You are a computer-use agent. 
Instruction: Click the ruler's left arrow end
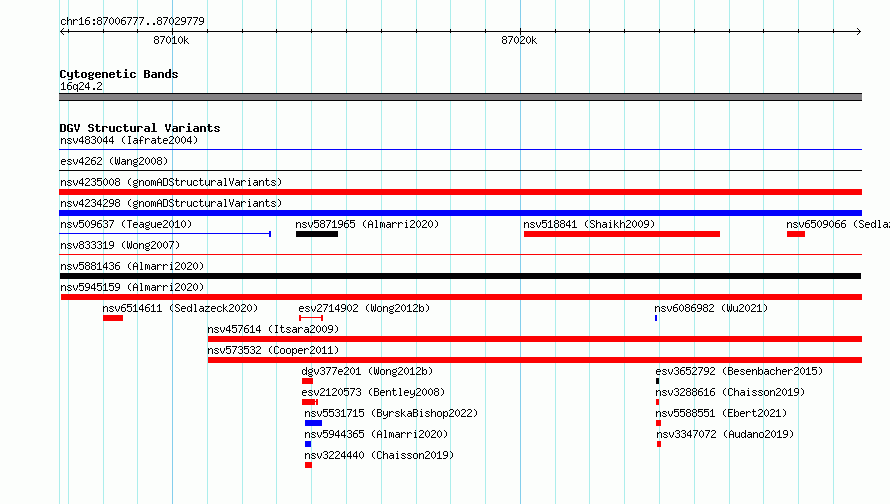click(62, 32)
